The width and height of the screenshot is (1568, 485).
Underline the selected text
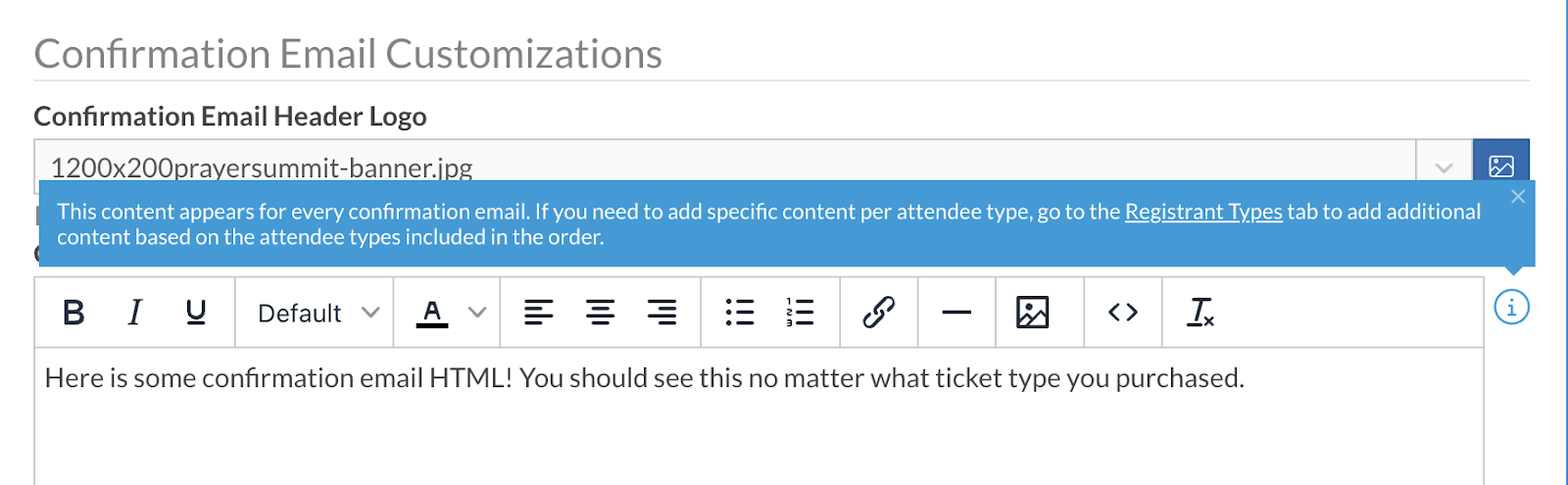196,313
